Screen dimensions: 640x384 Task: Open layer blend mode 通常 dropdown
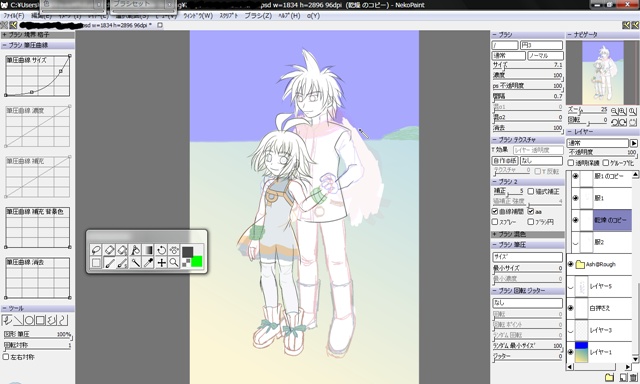pos(597,143)
